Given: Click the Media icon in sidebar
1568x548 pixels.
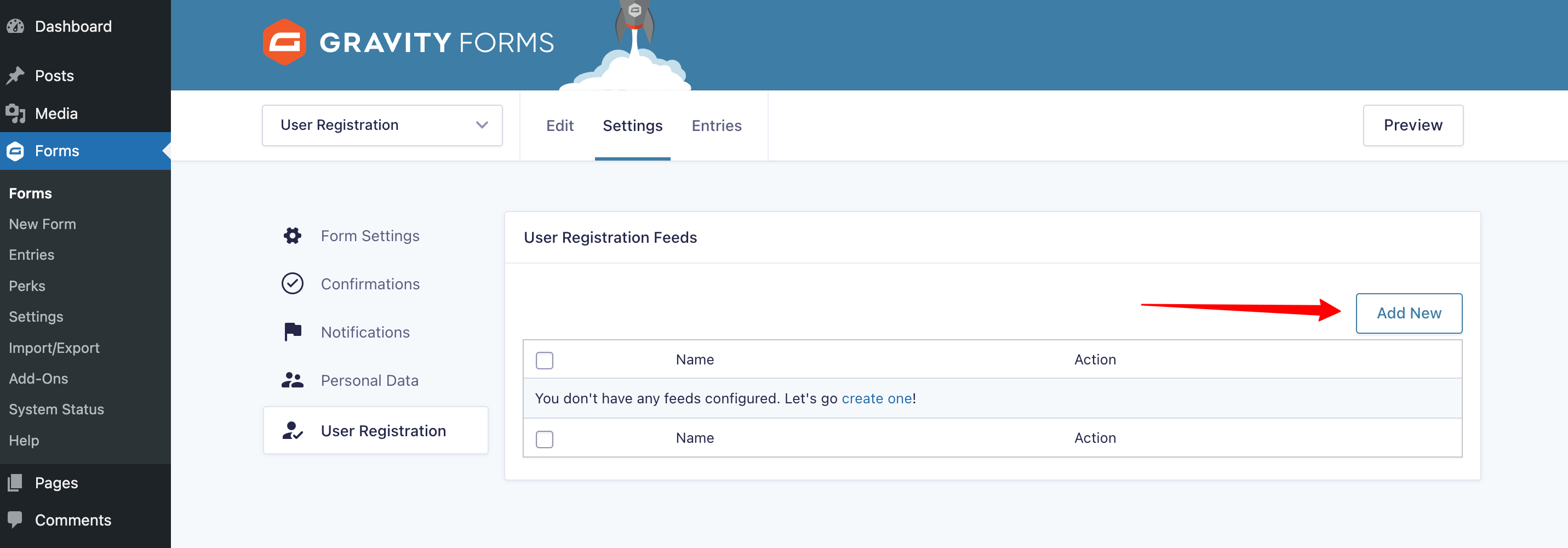Looking at the screenshot, I should [15, 113].
